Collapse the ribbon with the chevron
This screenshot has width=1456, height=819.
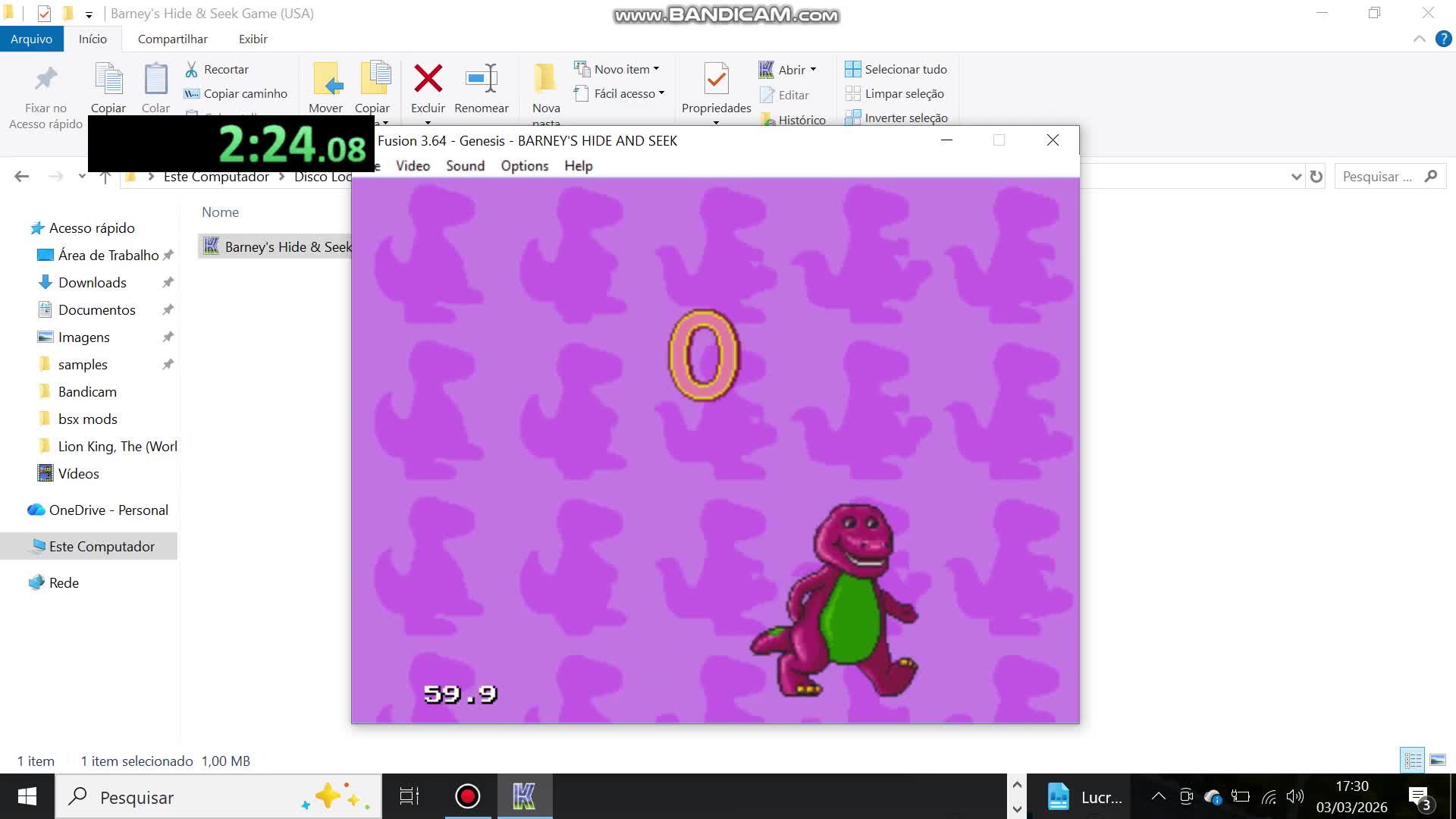click(x=1419, y=39)
